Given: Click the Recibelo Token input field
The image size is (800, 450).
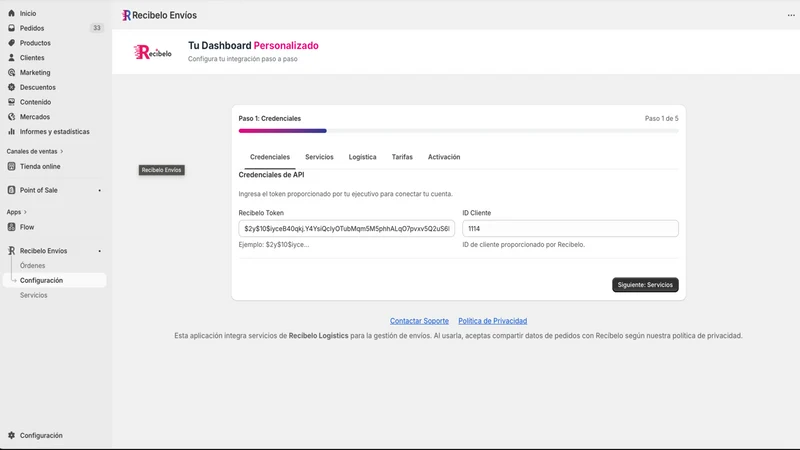Looking at the screenshot, I should (x=346, y=229).
